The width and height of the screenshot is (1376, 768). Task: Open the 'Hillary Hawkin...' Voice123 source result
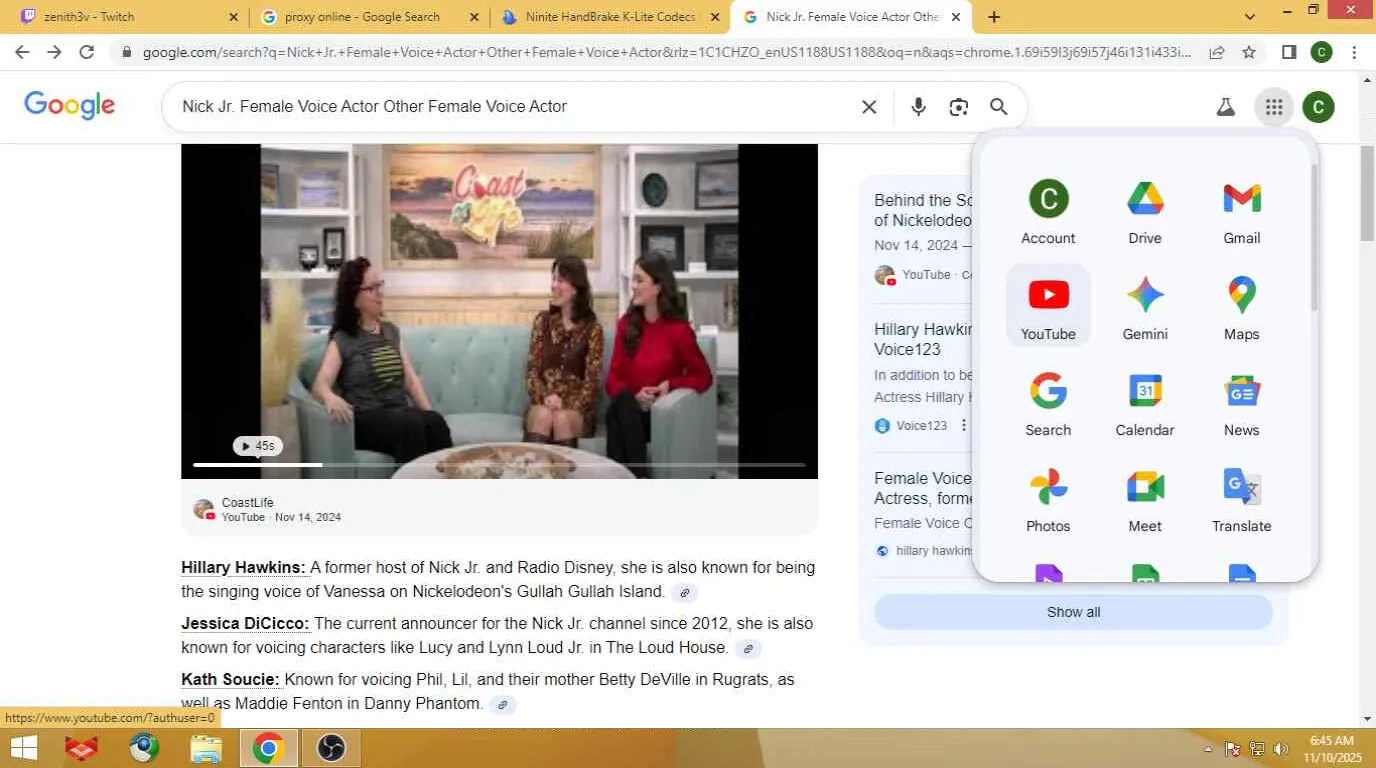[x=924, y=339]
